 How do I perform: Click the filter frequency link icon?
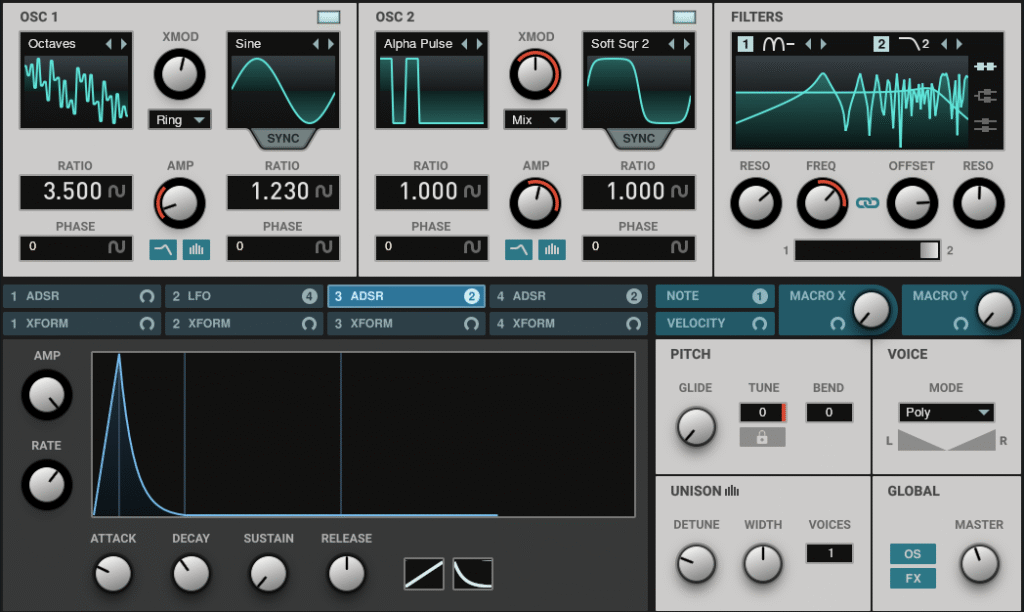click(x=866, y=203)
